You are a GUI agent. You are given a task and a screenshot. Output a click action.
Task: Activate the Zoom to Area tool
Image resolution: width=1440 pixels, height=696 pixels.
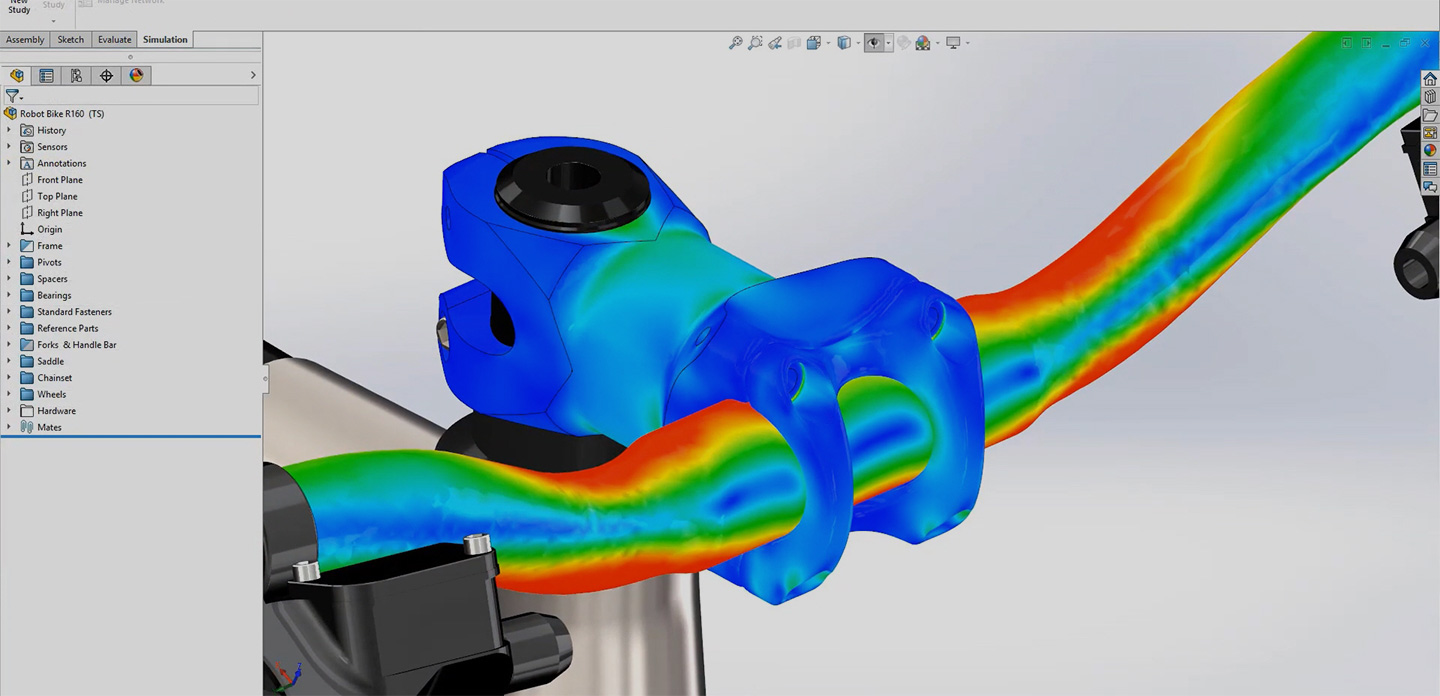pyautogui.click(x=756, y=43)
